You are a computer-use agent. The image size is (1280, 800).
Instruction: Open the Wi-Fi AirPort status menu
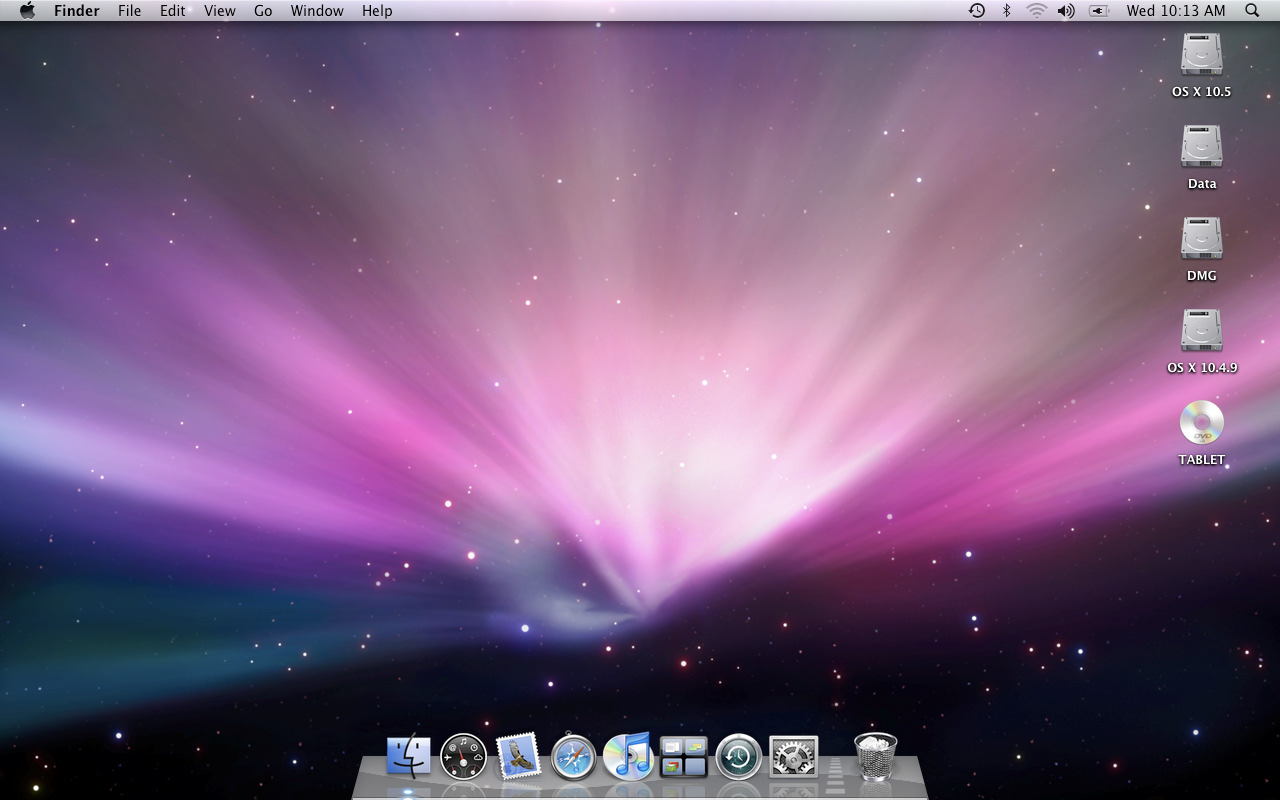1036,10
